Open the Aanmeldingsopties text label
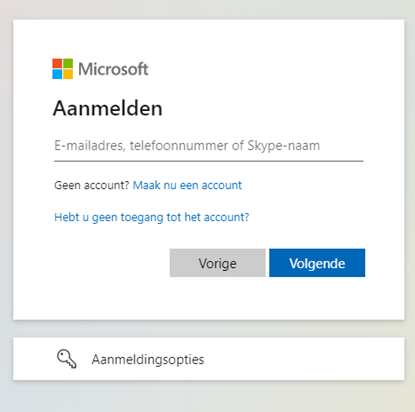This screenshot has height=412, width=415. (148, 359)
